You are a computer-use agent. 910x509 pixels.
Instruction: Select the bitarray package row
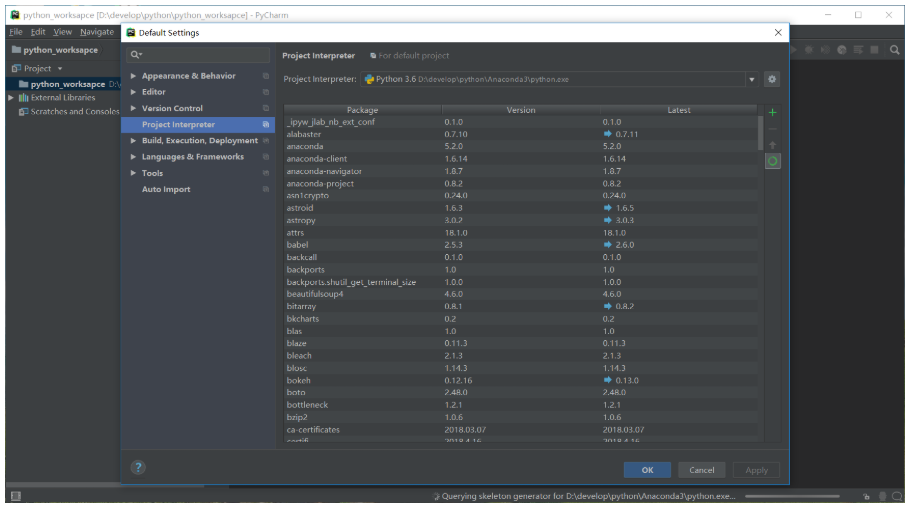pos(521,306)
